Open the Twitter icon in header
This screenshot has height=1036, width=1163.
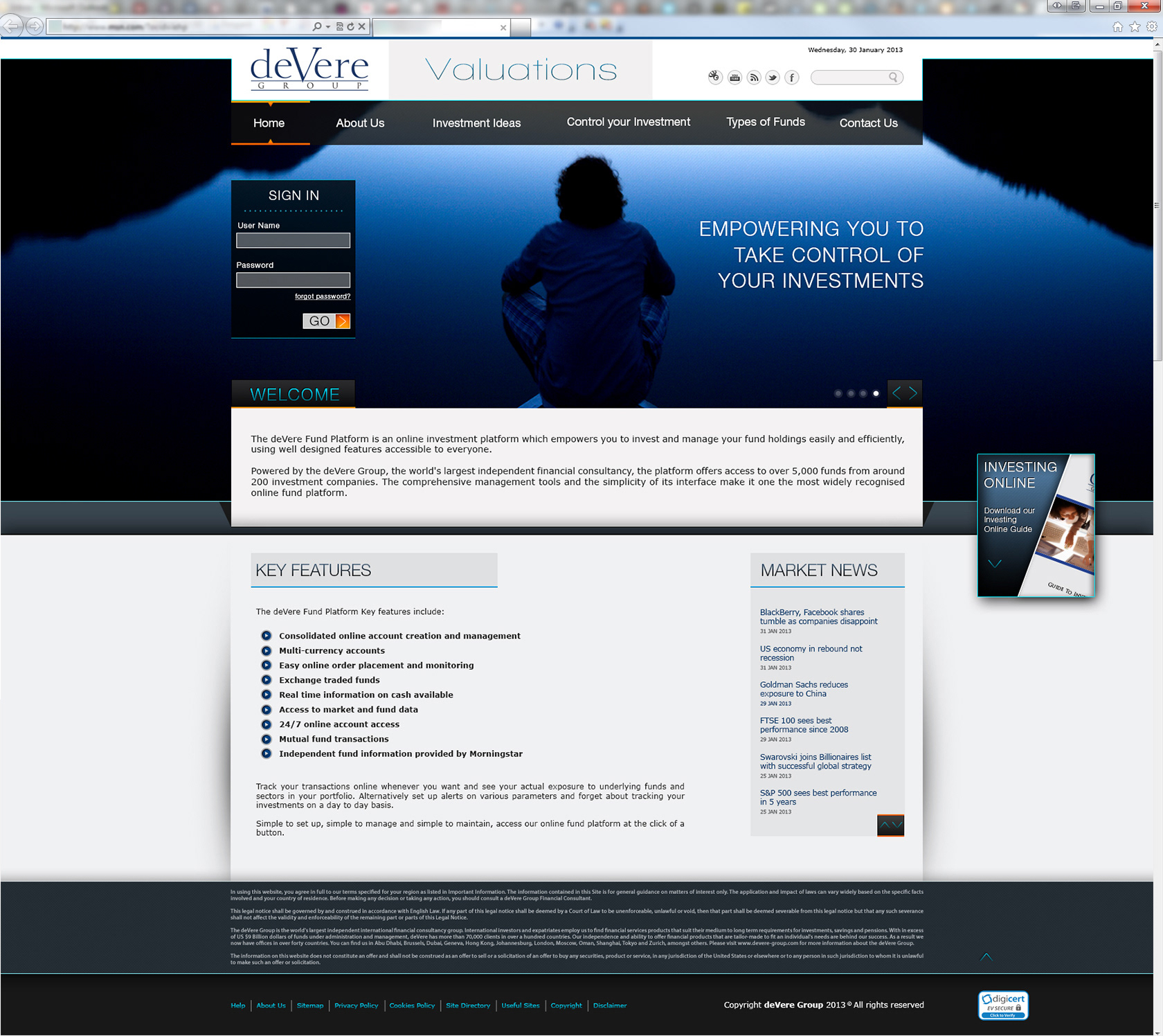coord(773,78)
